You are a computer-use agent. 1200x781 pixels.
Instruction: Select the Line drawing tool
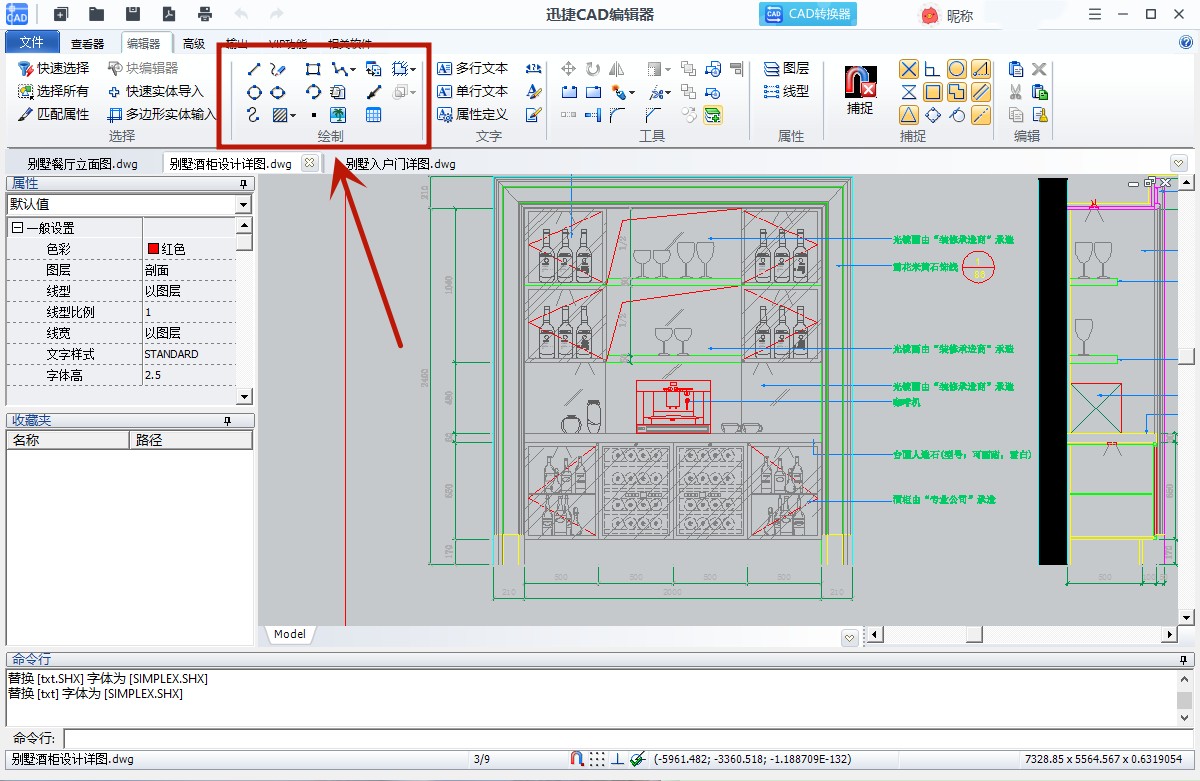(x=254, y=69)
